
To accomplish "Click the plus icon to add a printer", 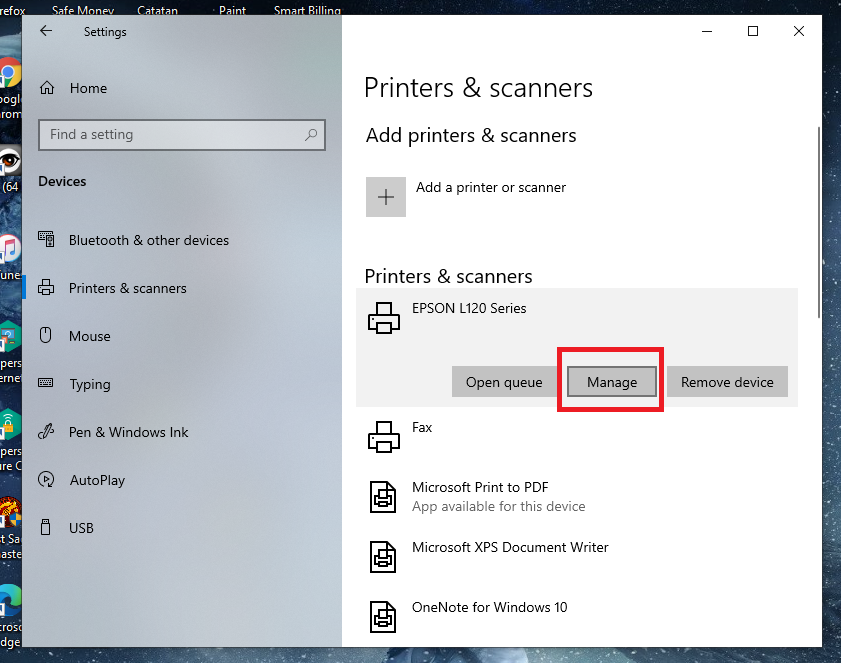I will point(386,197).
